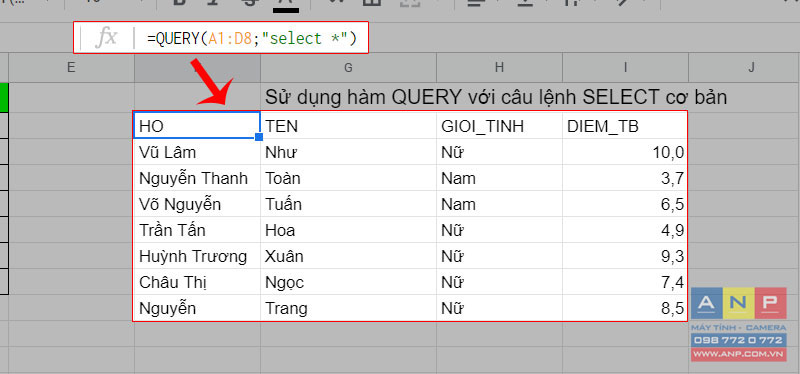800x374 pixels.
Task: Click the Nữ cell in Trang's row
Action: coord(499,308)
